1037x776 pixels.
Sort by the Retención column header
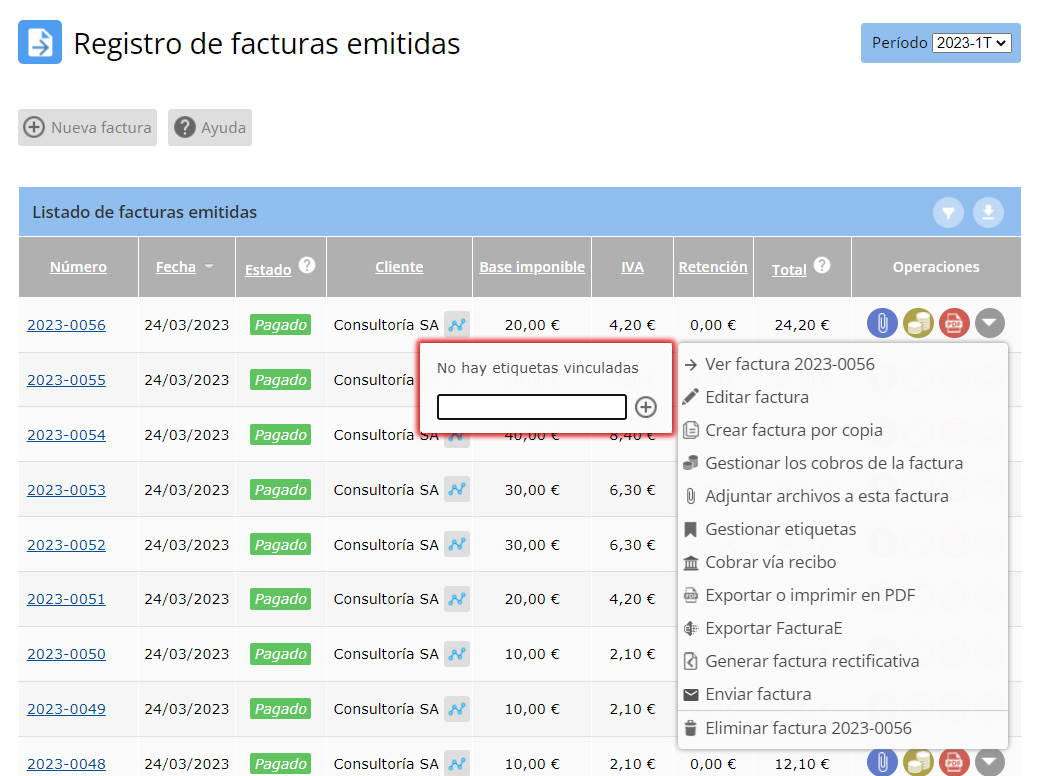tap(713, 267)
